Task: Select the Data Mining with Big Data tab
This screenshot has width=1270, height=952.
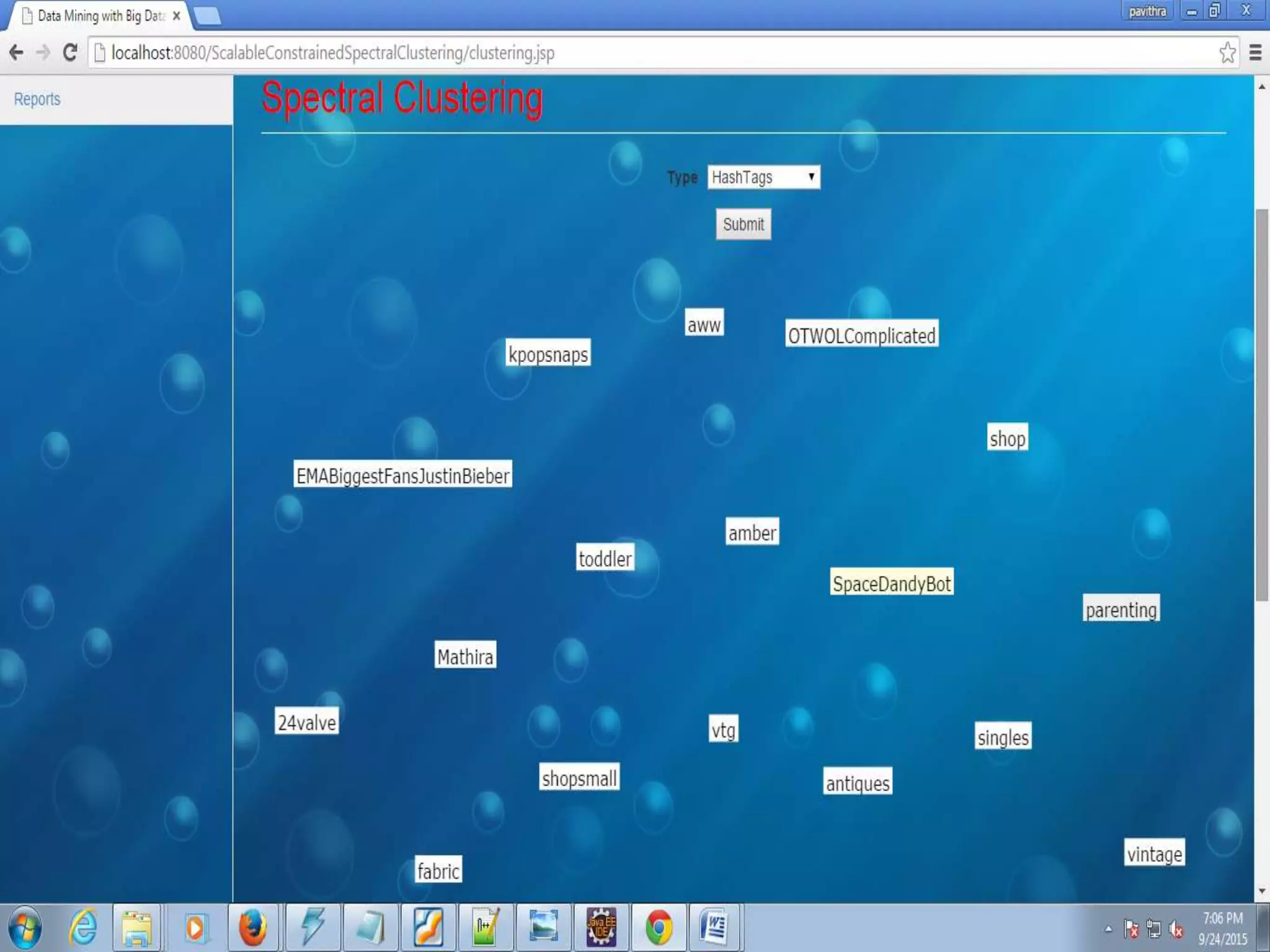Action: [x=99, y=16]
